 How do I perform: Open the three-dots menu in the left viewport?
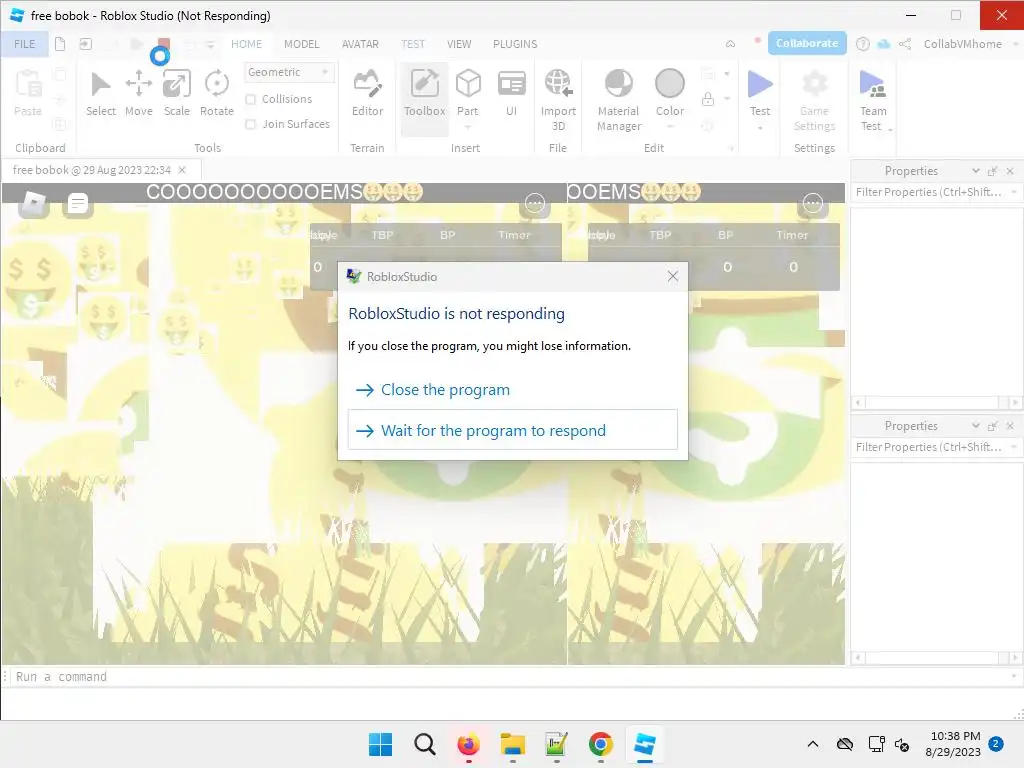[x=535, y=203]
